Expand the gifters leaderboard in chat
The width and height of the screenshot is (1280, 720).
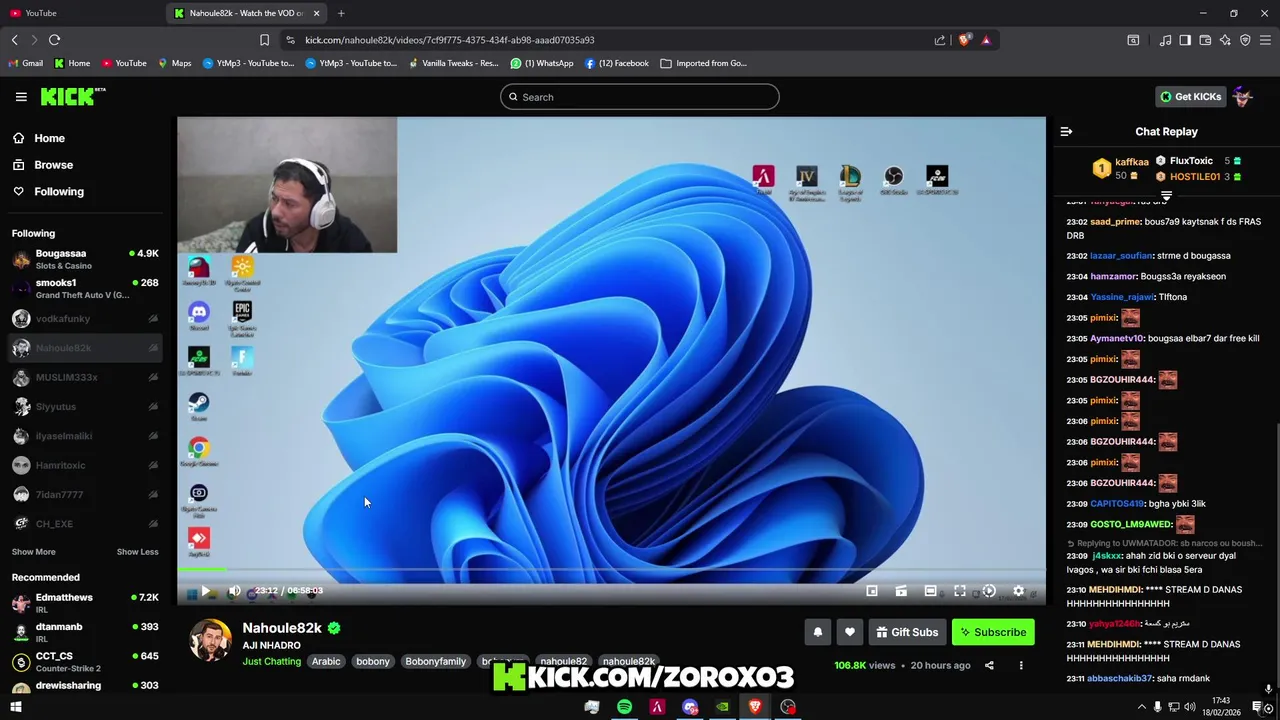click(x=1166, y=195)
